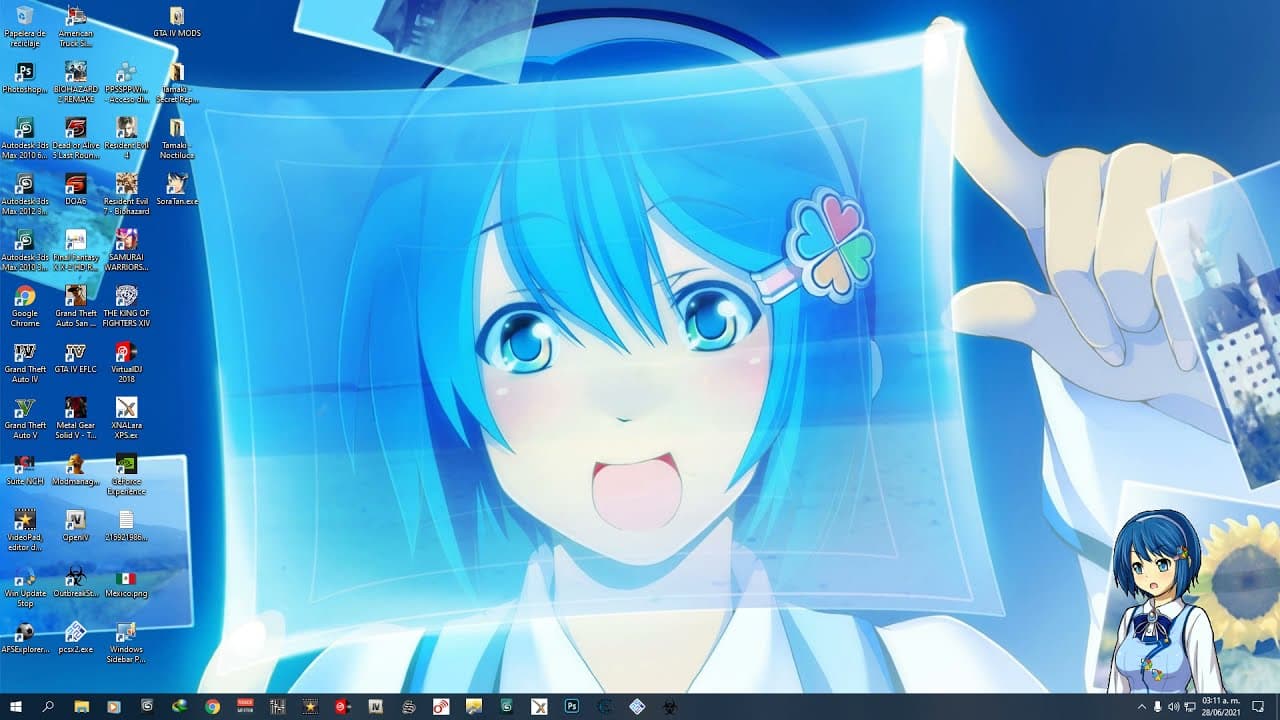This screenshot has height=720, width=1280.
Task: Select the SoraTan.exe desktop icon
Action: [177, 190]
